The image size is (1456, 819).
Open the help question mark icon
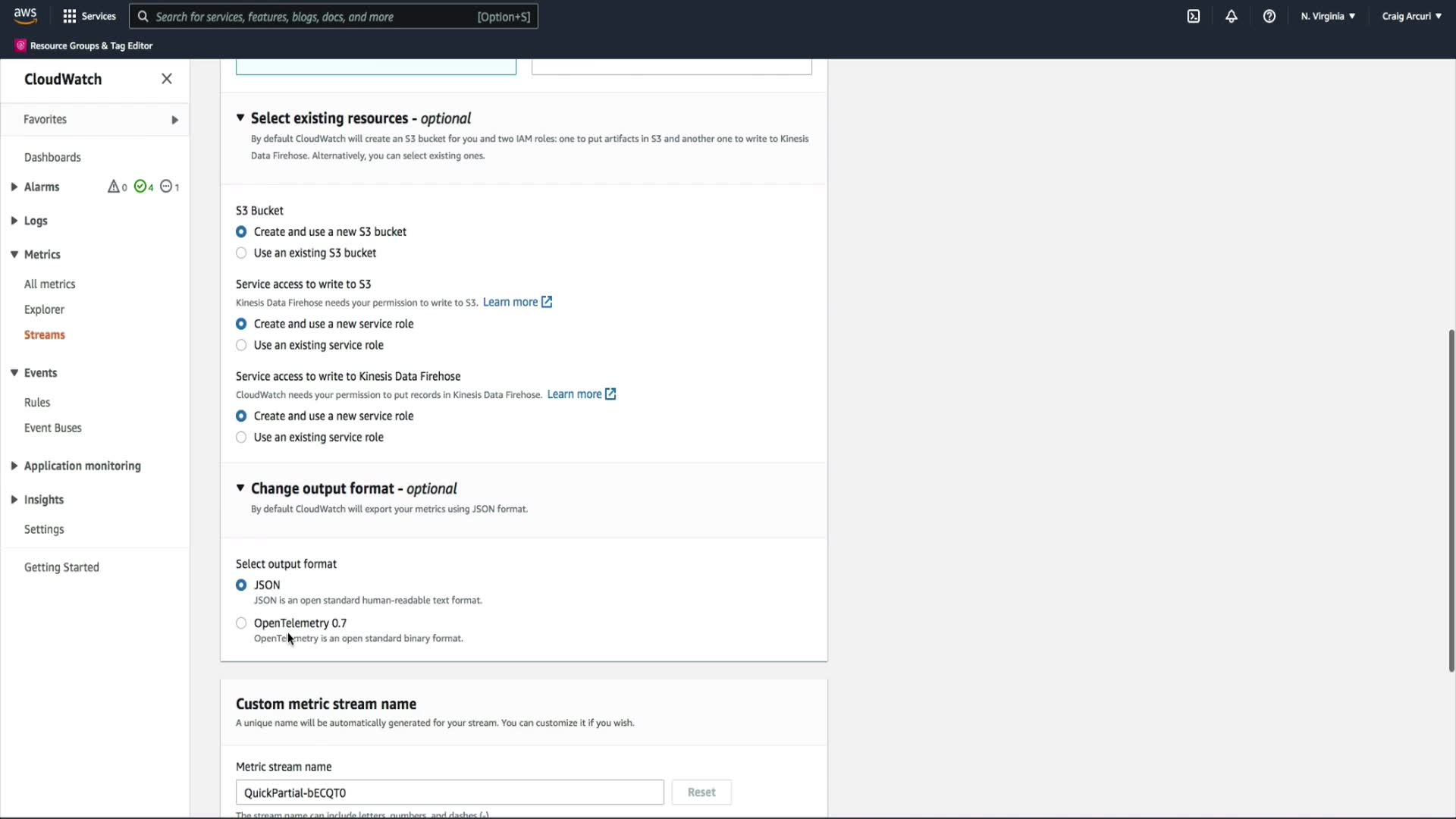[1269, 16]
